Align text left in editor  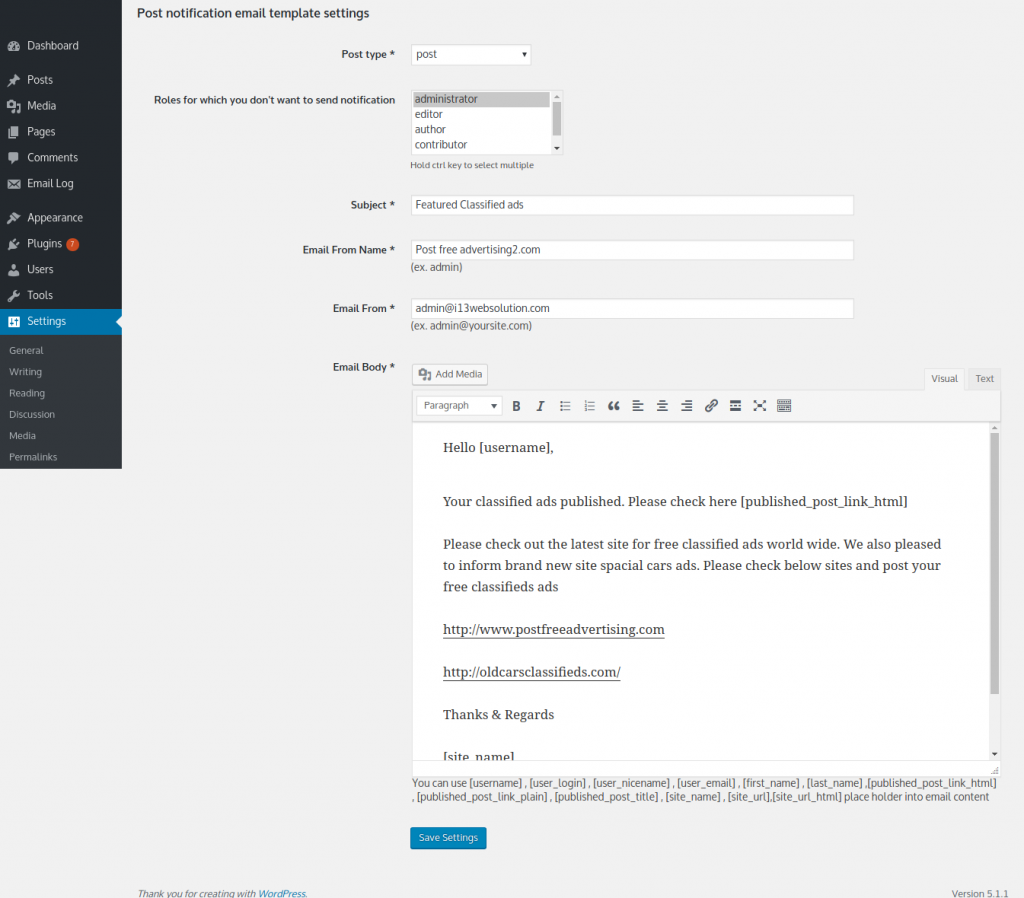638,406
